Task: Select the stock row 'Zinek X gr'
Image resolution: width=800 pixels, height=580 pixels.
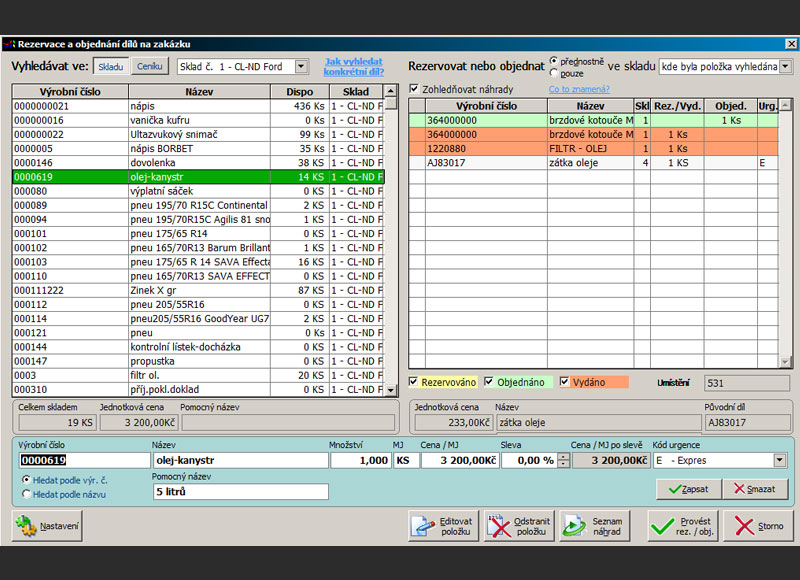Action: pos(198,290)
